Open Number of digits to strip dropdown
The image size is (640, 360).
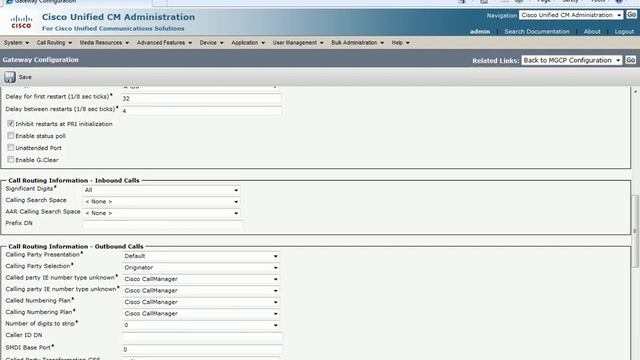tap(201, 325)
